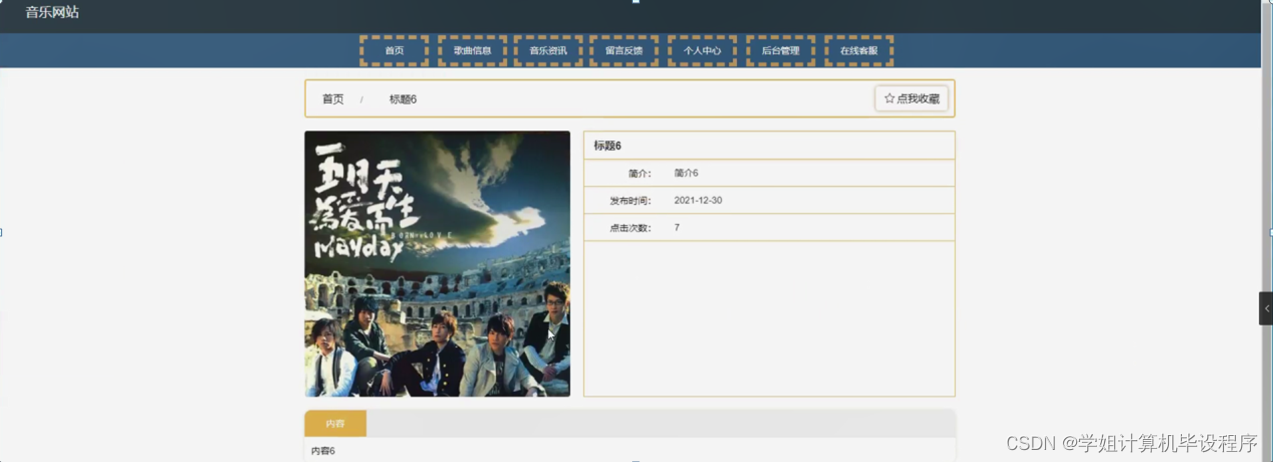1273x462 pixels.
Task: Open the 留言反馈 menu item
Action: (x=624, y=51)
